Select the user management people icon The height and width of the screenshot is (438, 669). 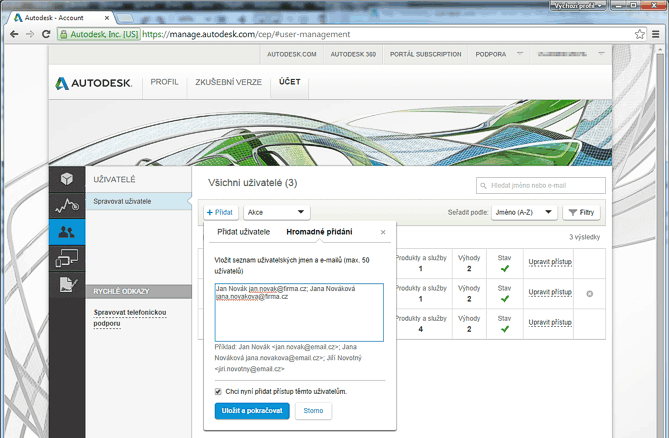coord(67,232)
